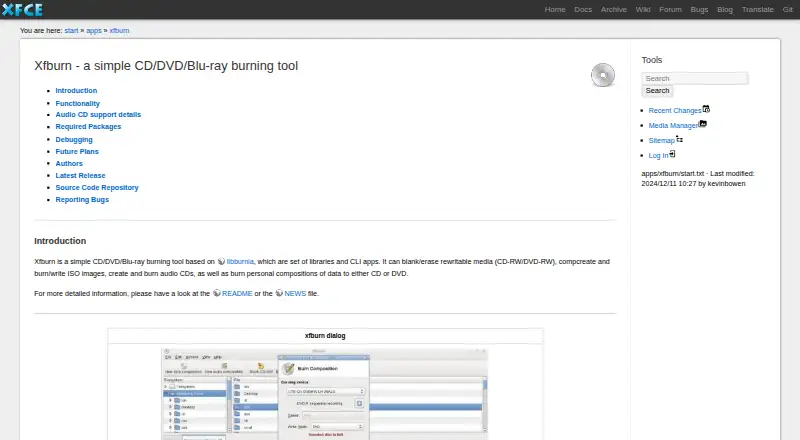Click the Media Manager folder icon
This screenshot has height=440, width=800.
tap(703, 124)
